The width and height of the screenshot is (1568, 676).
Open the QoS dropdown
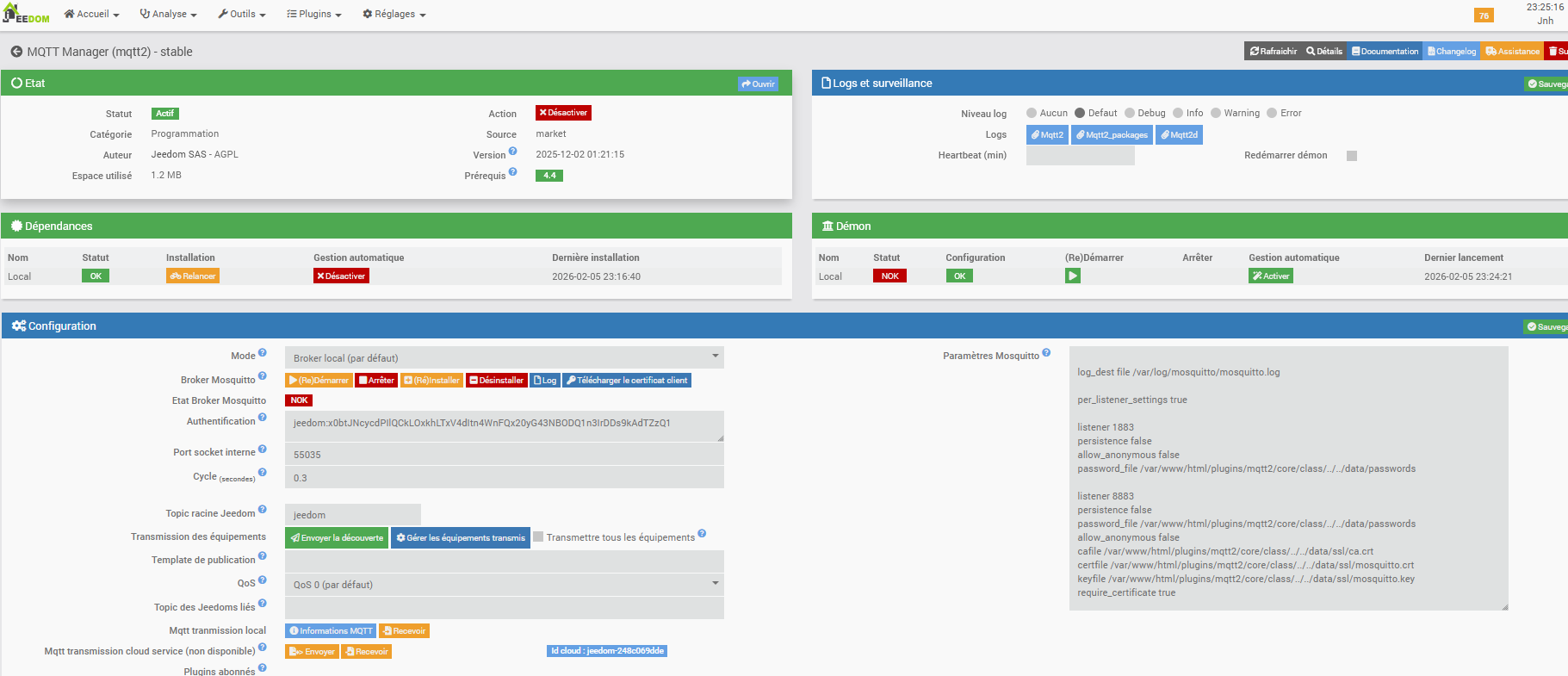pos(505,584)
